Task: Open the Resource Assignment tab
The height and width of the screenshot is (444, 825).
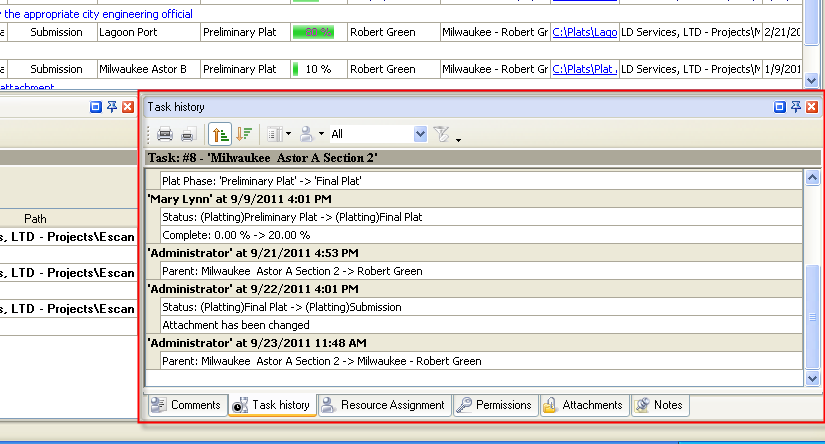Action: 382,405
